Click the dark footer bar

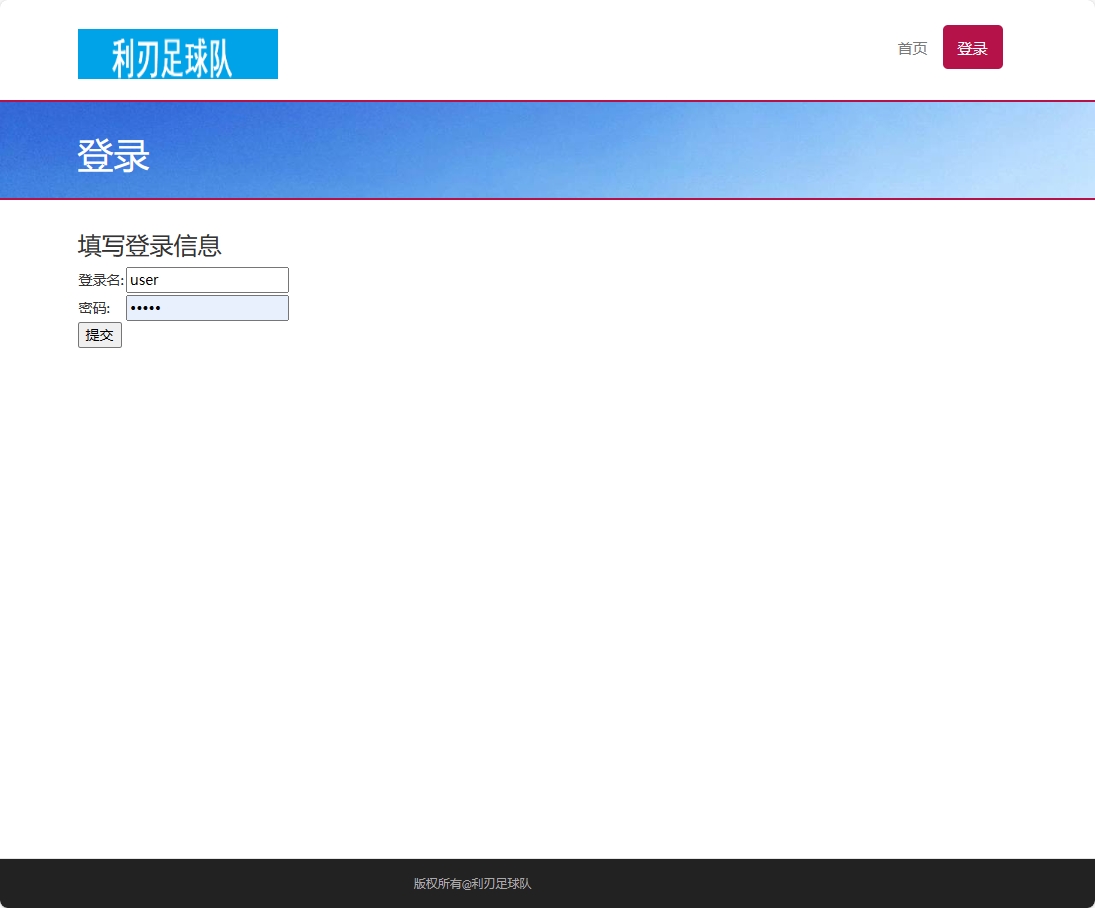click(x=547, y=884)
